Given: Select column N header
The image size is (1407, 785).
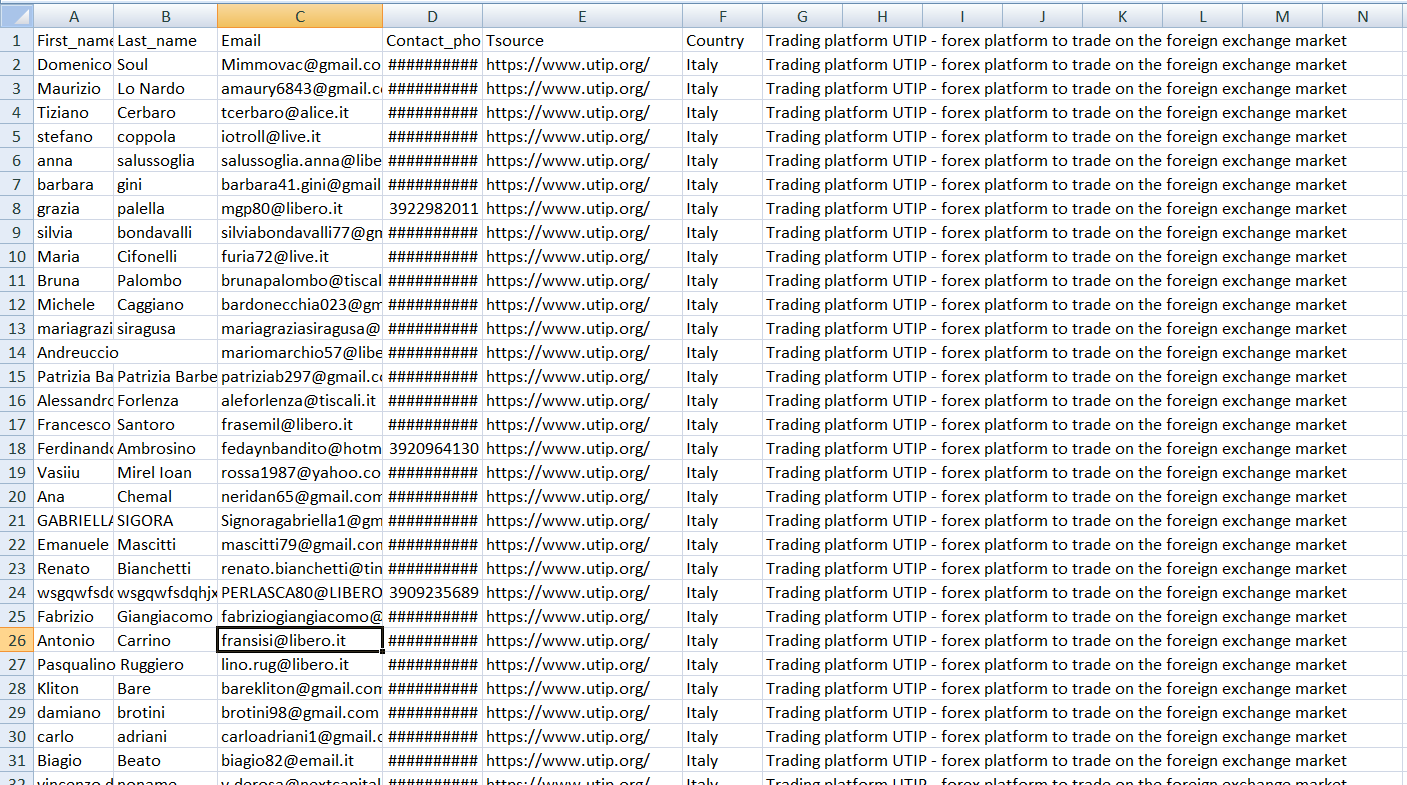Looking at the screenshot, I should coord(1363,16).
